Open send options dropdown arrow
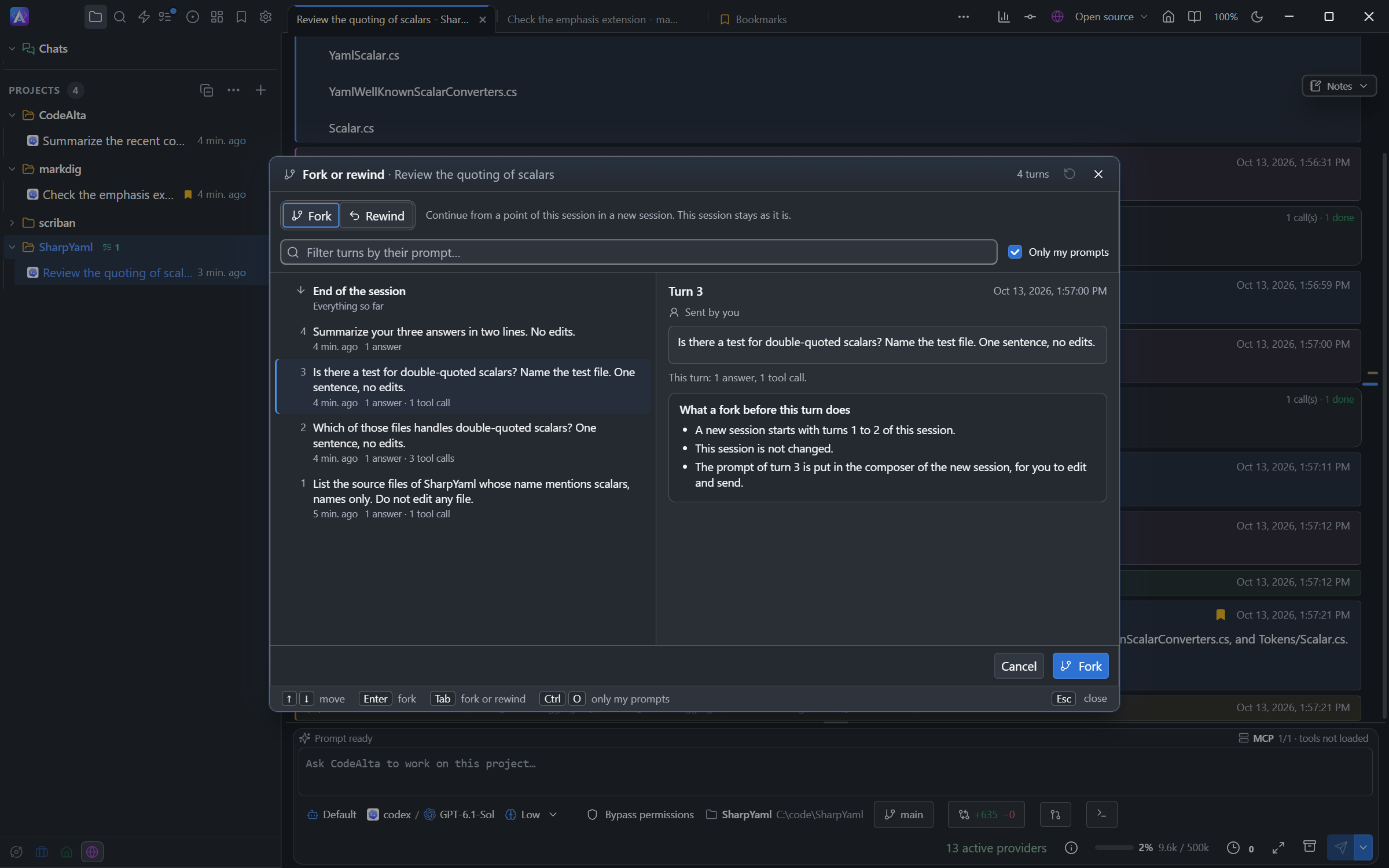1389x868 pixels. point(1363,848)
